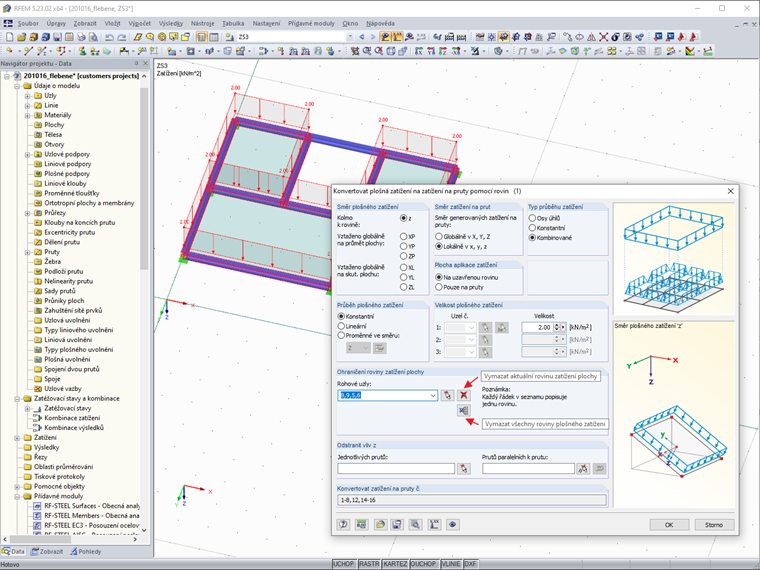This screenshot has height=570, width=760.
Task: Expand the Pruty tree node
Action: (x=28, y=252)
